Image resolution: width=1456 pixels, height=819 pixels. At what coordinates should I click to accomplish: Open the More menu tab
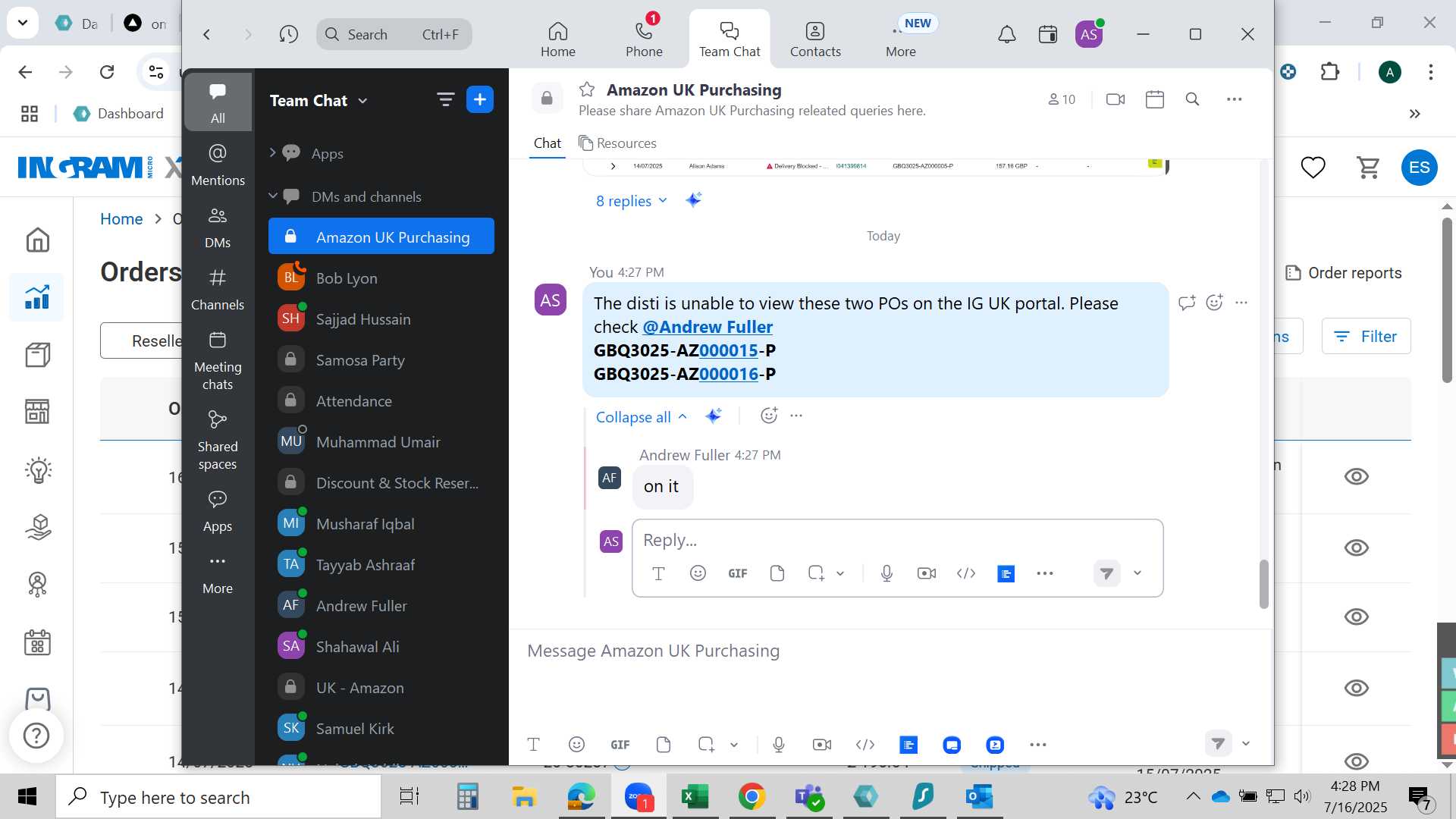[x=901, y=39]
